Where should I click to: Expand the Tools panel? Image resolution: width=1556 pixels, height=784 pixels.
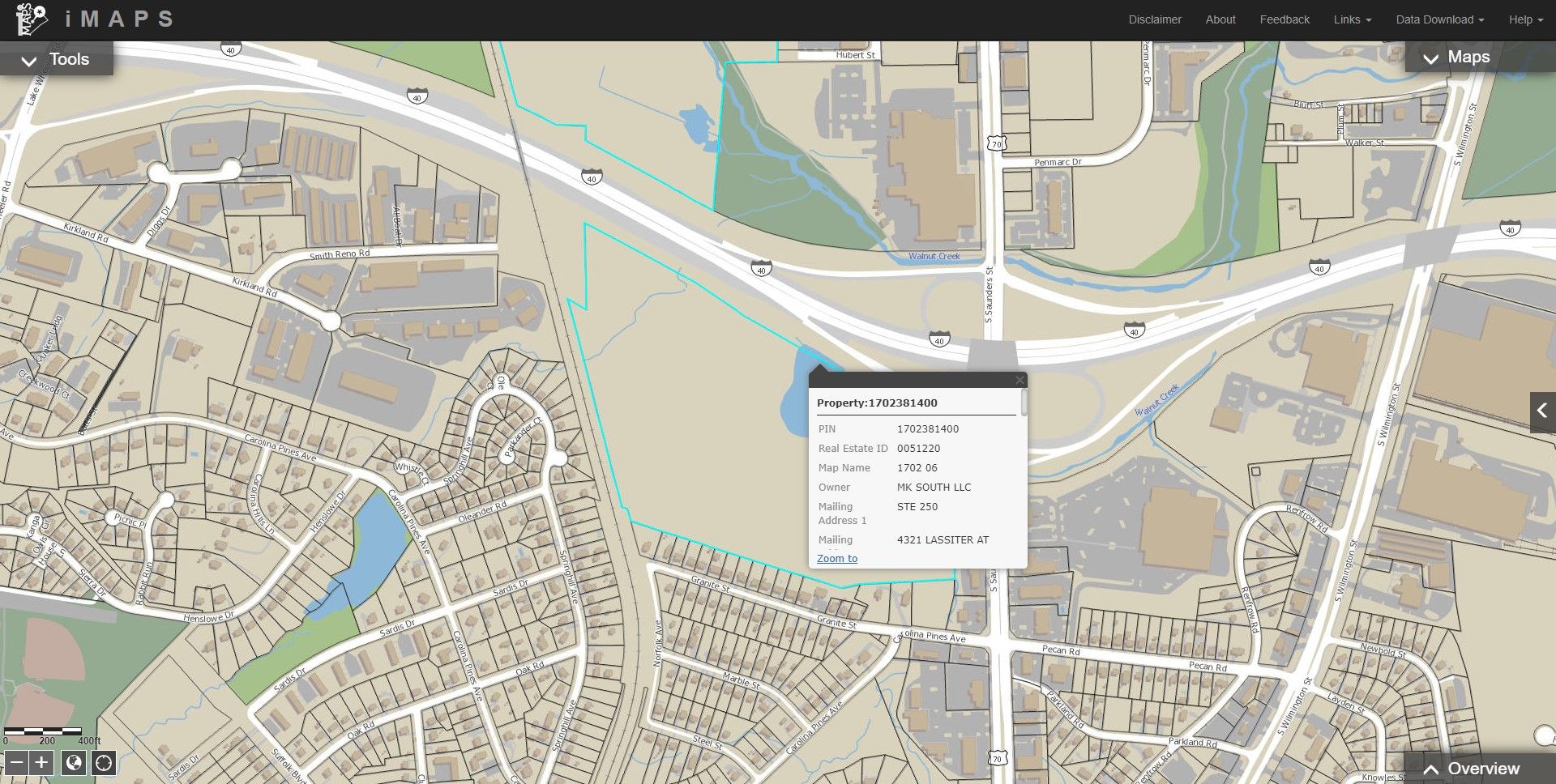click(56, 59)
